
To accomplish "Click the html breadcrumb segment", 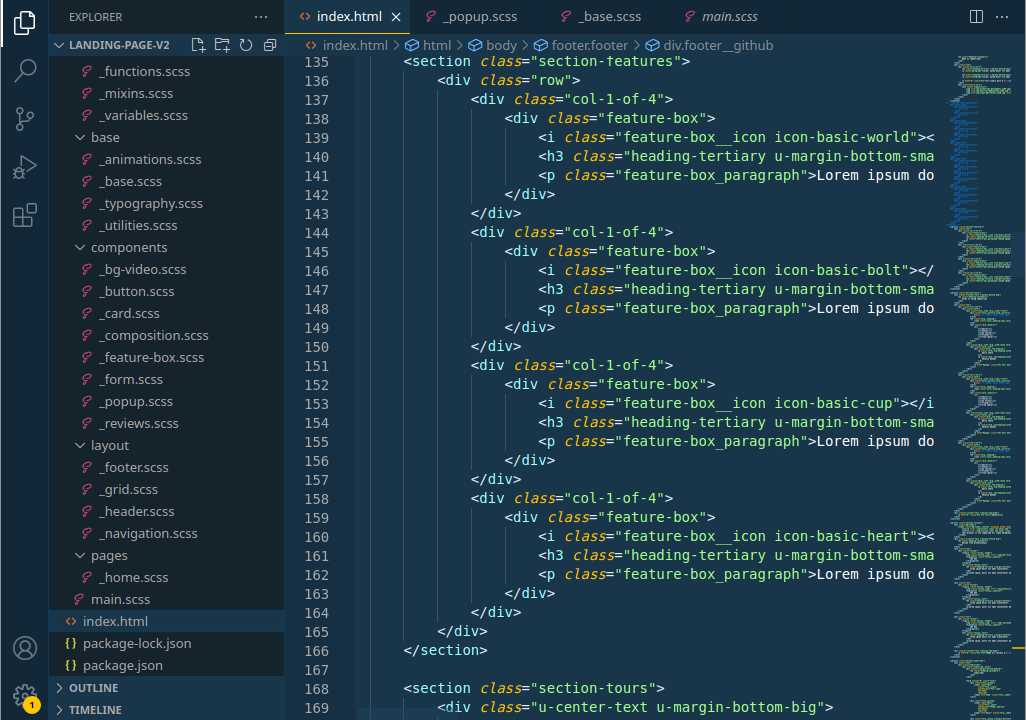I will 429,45.
